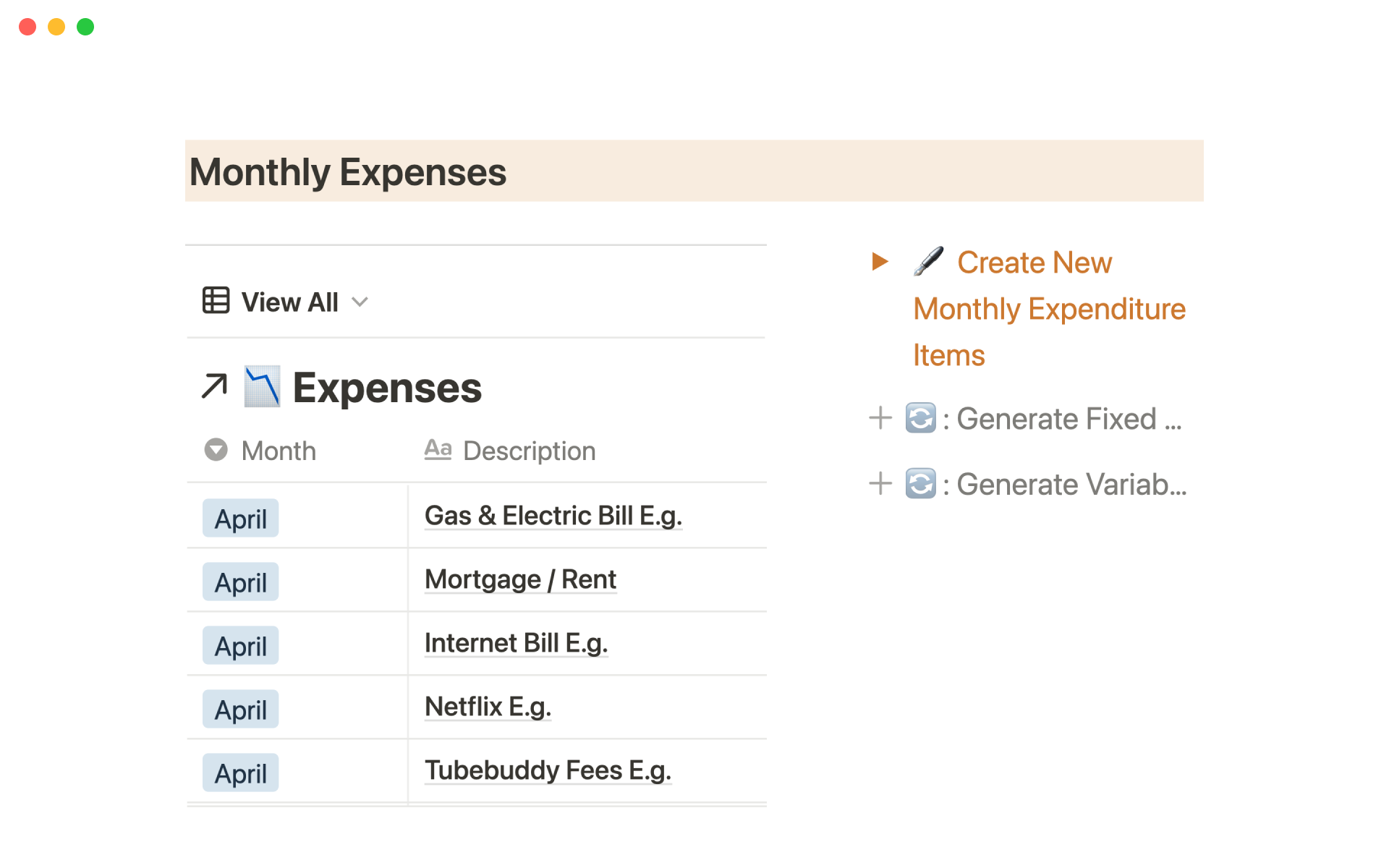The height and width of the screenshot is (868, 1389).
Task: Click the Monthly Expenses heading block
Action: (x=347, y=172)
